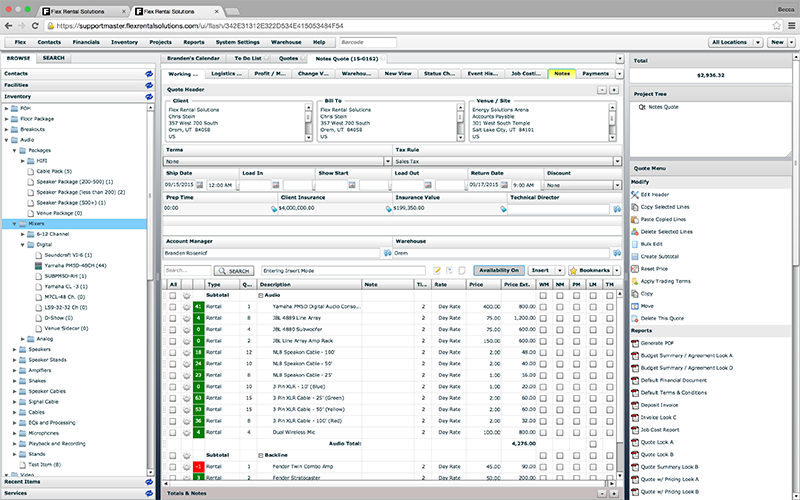This screenshot has width=800, height=500.
Task: Expand the Analog folder in inventory tree
Action: tap(22, 339)
